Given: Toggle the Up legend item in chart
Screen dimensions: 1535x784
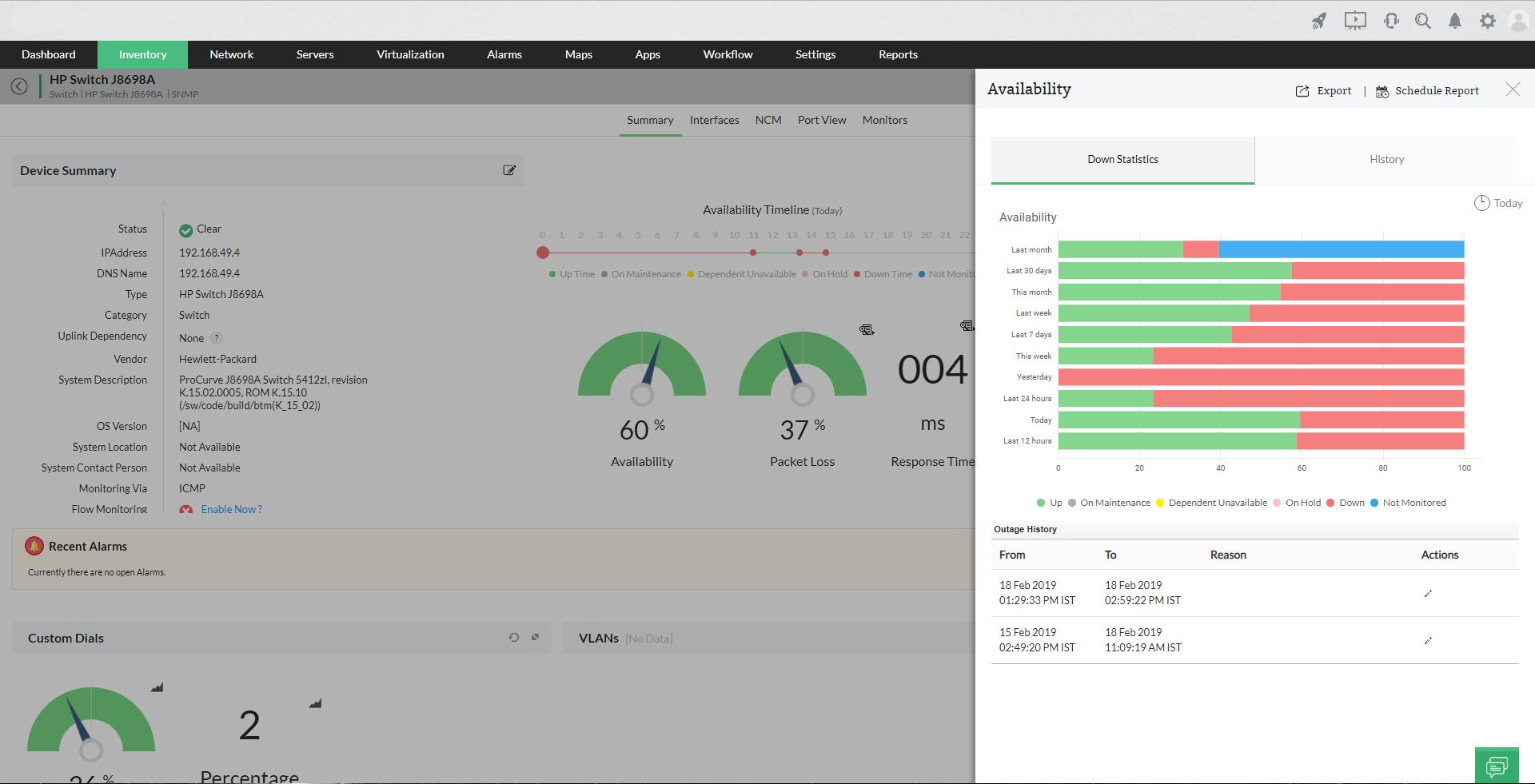Looking at the screenshot, I should (x=1049, y=503).
